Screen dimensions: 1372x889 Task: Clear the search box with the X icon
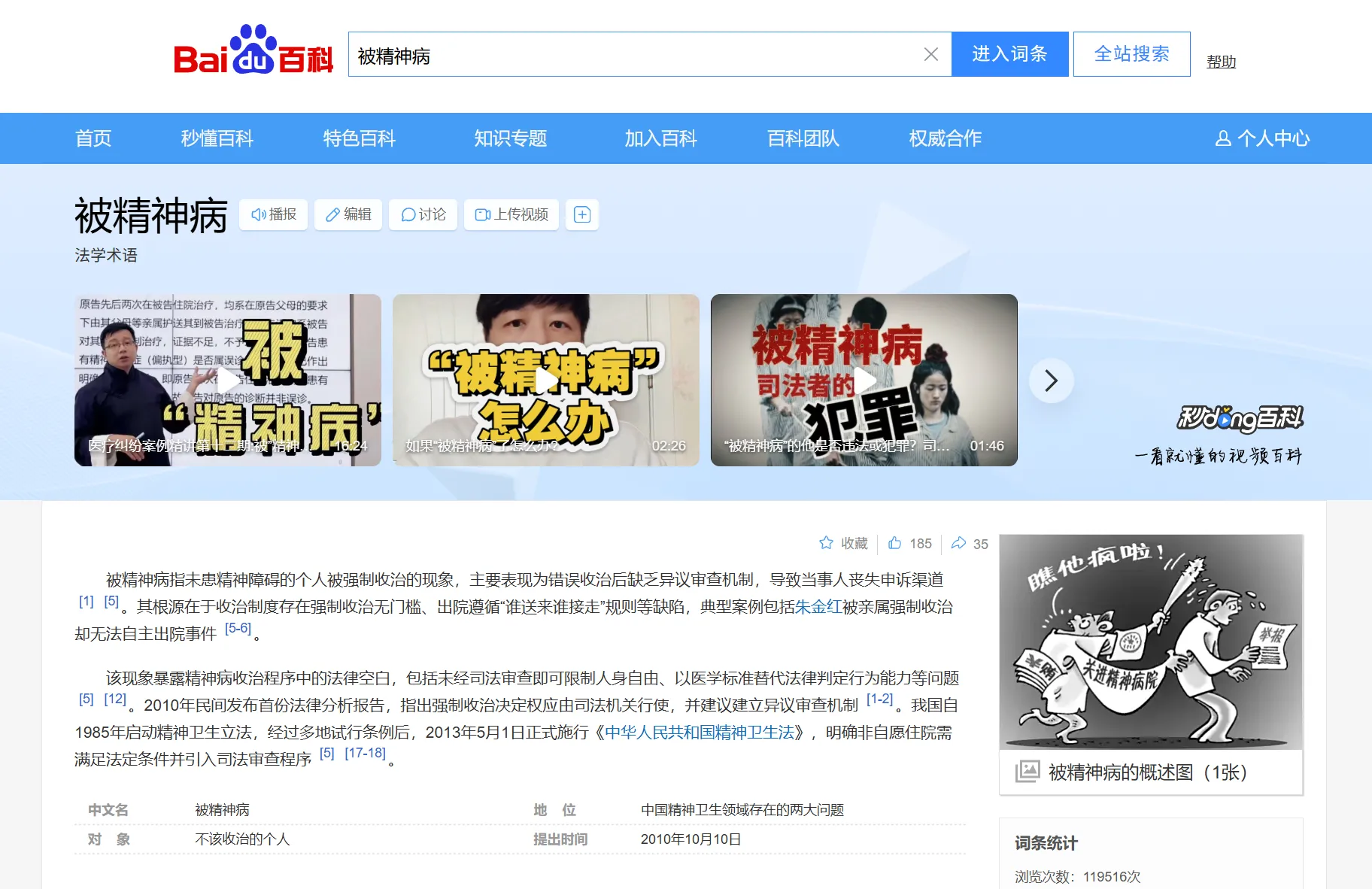pos(931,53)
